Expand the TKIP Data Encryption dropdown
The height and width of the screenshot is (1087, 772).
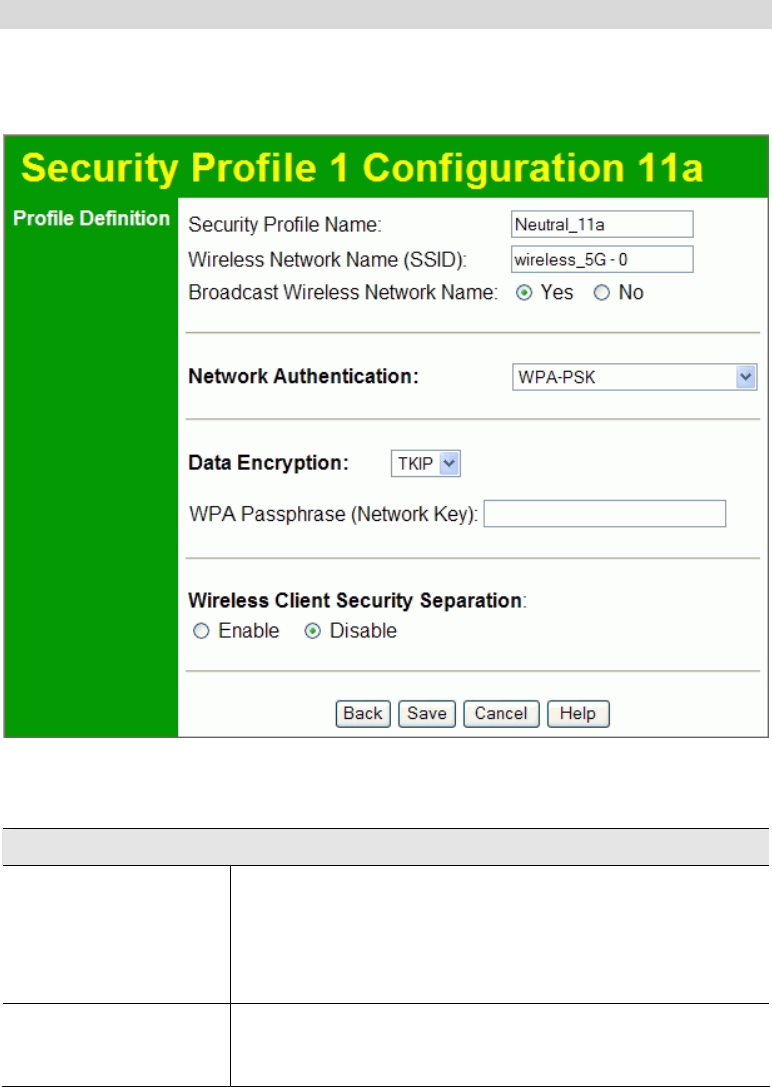[424, 463]
